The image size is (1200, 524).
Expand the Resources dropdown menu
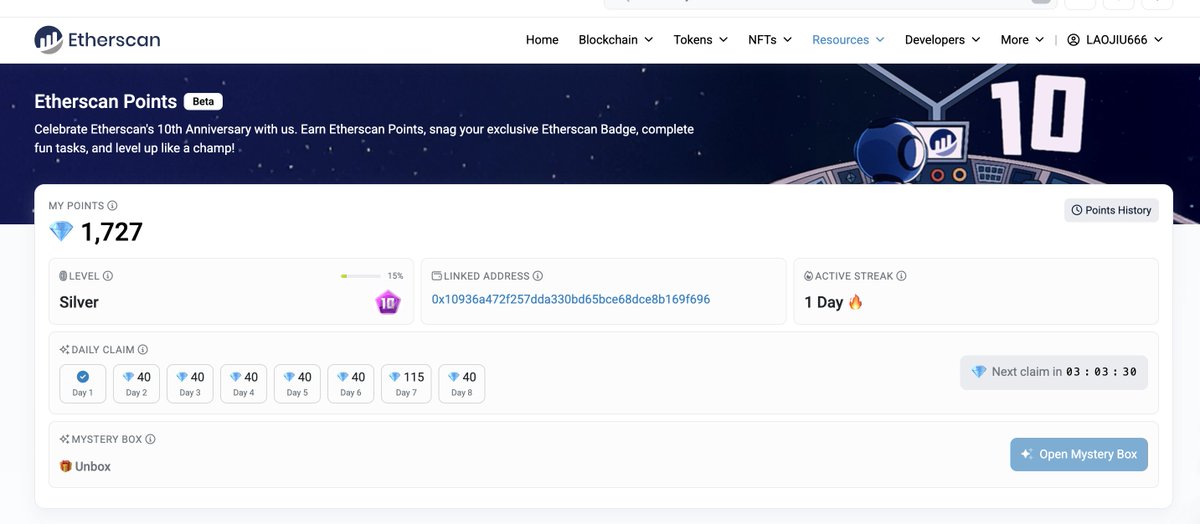click(x=848, y=40)
